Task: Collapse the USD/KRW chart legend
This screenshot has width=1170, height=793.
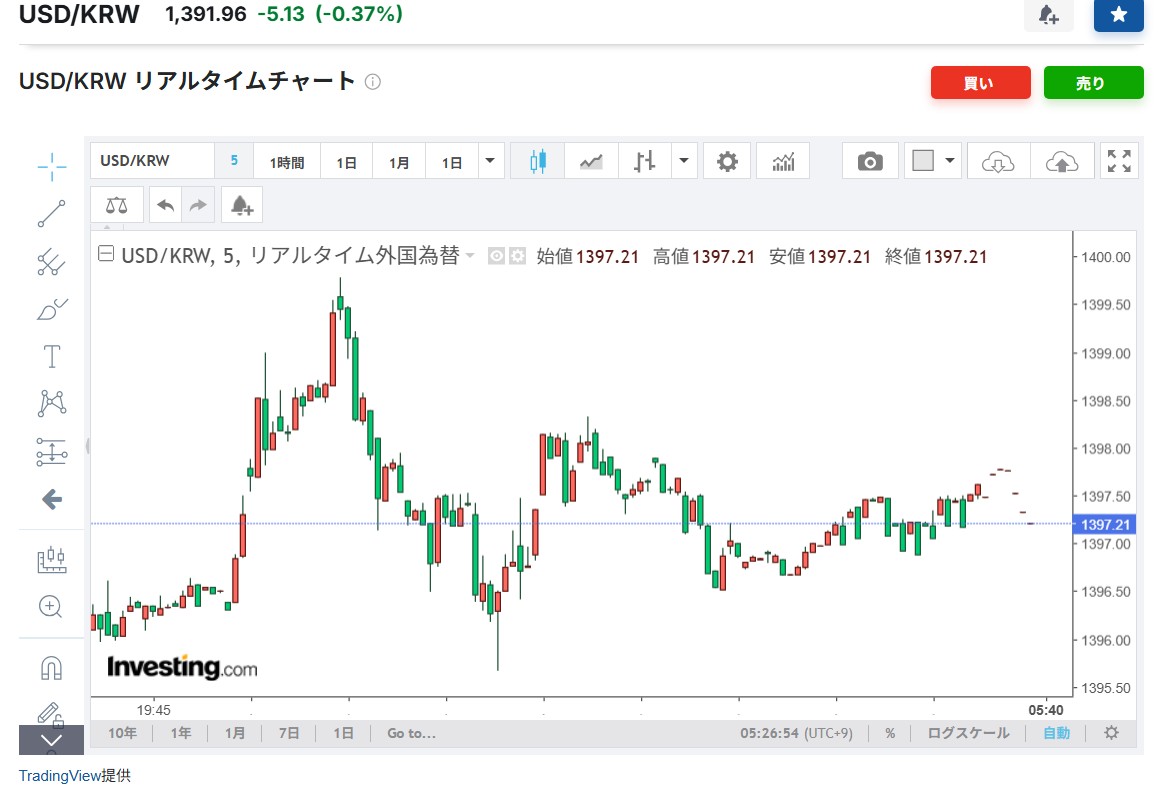Action: pyautogui.click(x=105, y=256)
